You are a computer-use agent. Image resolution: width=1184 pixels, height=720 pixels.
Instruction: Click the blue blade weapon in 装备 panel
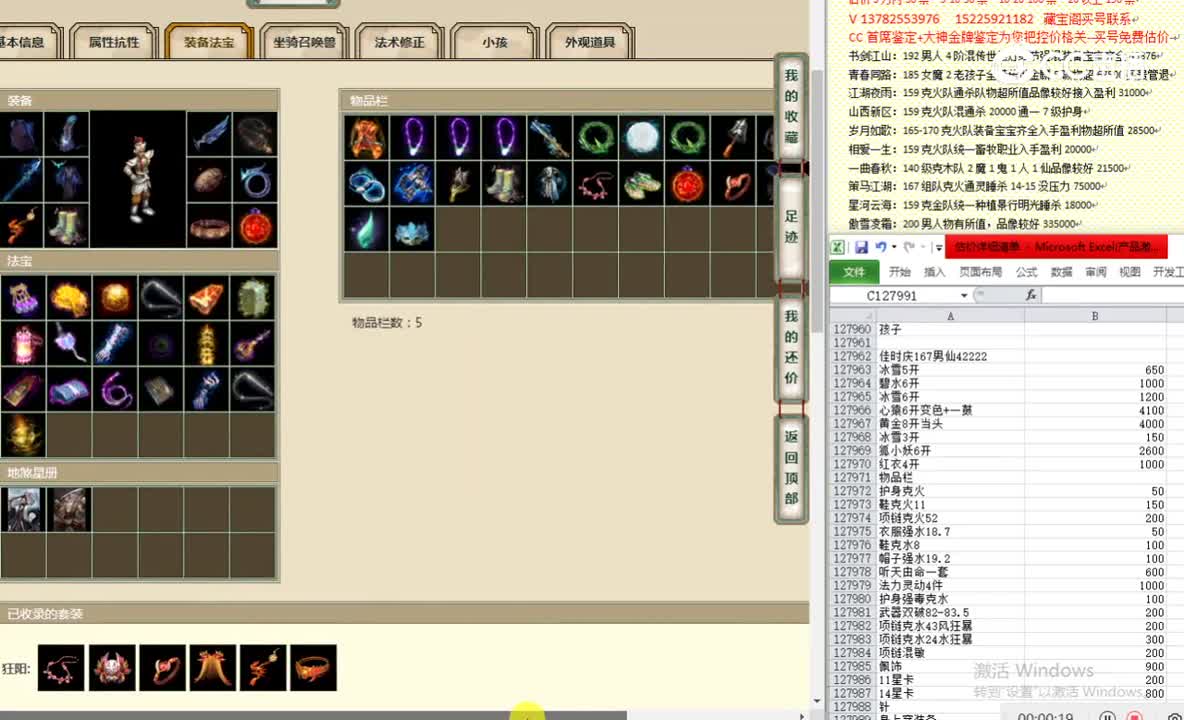pyautogui.click(x=209, y=134)
